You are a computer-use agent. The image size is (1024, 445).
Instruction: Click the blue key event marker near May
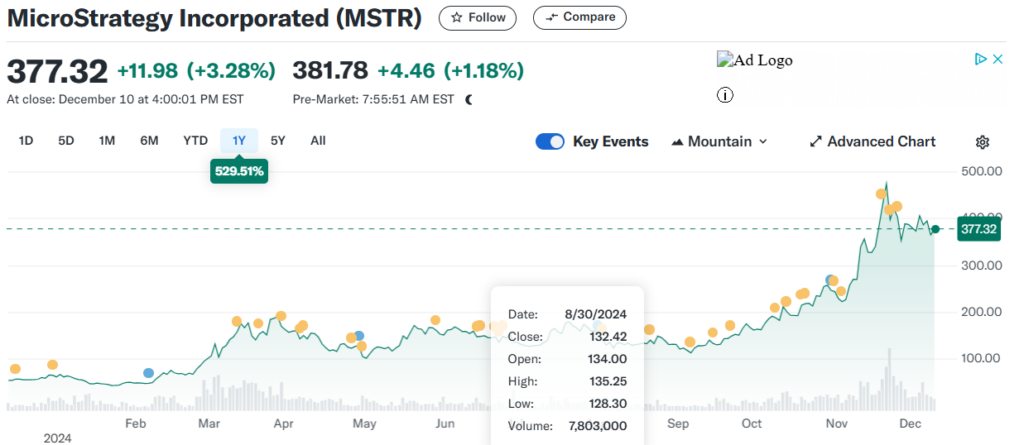pos(359,336)
